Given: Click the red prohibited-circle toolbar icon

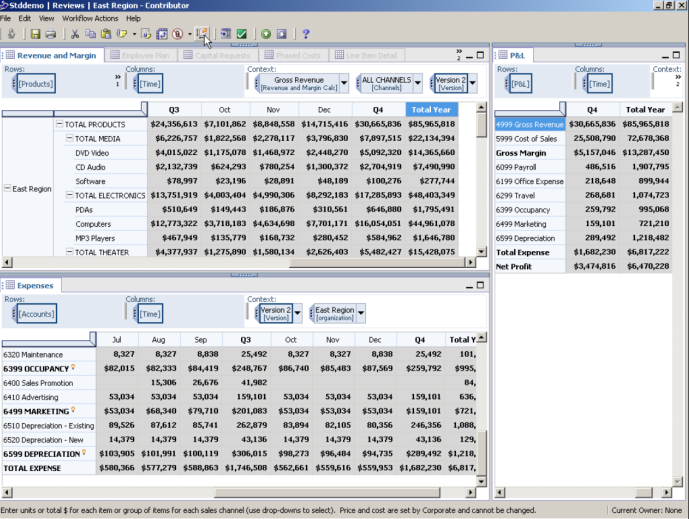Looking at the screenshot, I should click(x=178, y=34).
